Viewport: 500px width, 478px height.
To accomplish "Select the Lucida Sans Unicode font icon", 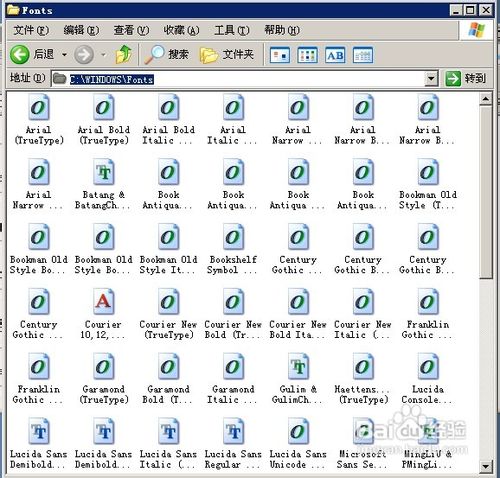I will pyautogui.click(x=298, y=432).
